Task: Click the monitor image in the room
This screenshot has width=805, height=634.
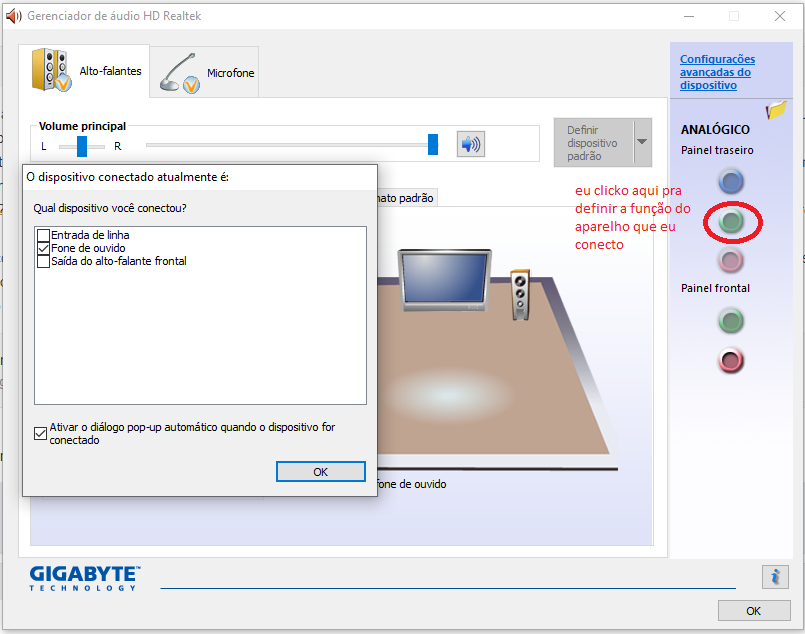Action: click(445, 280)
